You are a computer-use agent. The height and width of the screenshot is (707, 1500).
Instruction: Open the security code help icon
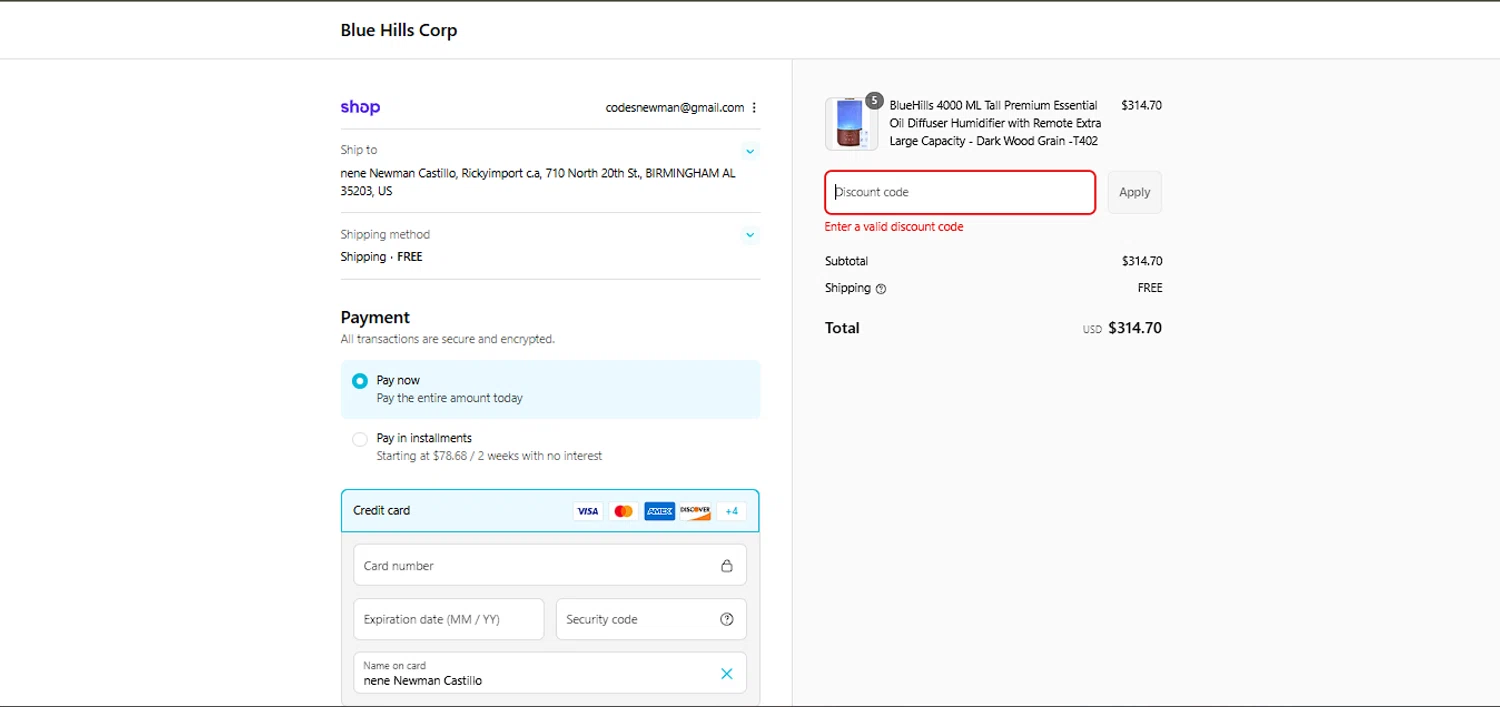[x=727, y=619]
